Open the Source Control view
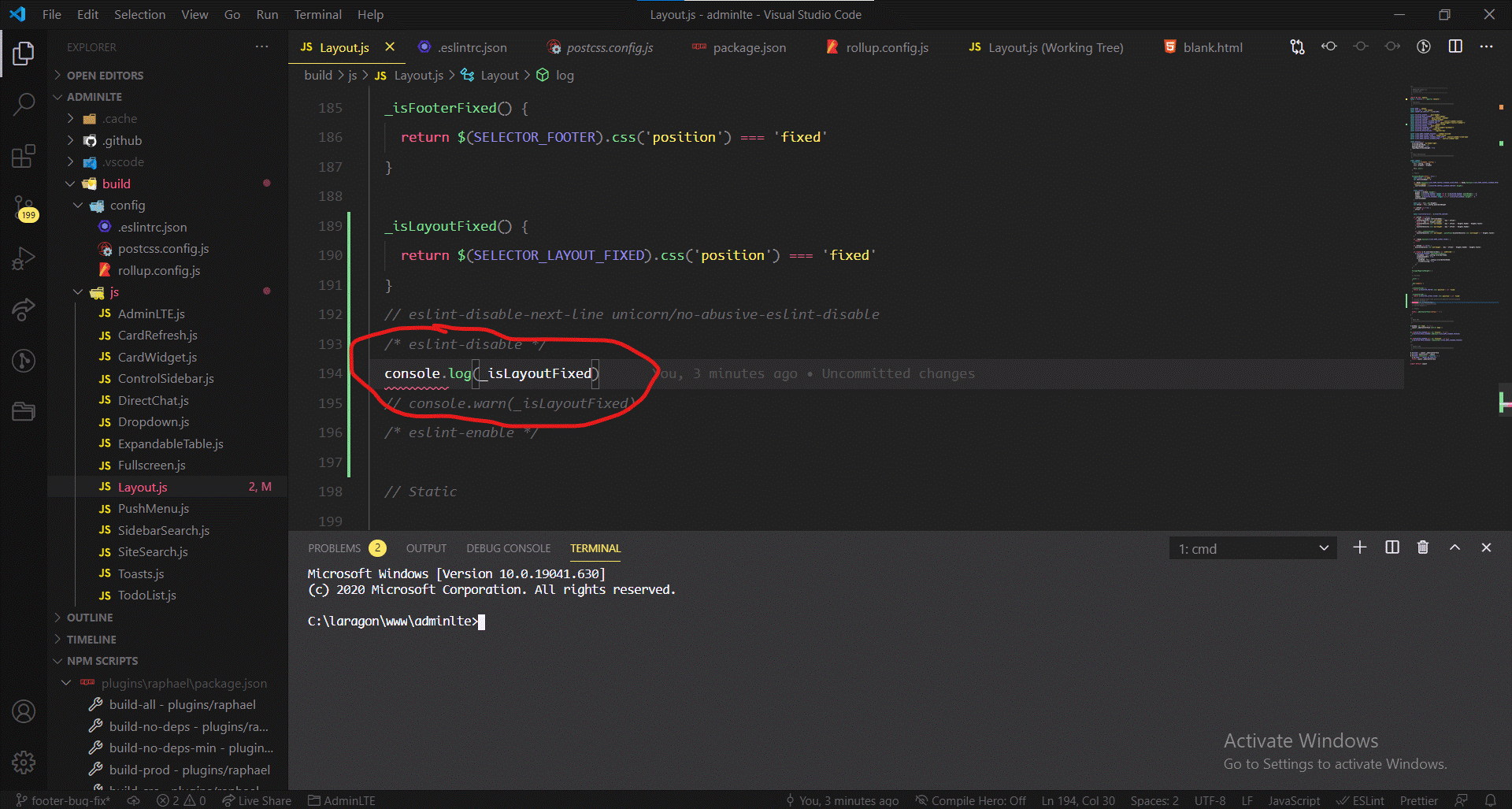 click(x=24, y=207)
